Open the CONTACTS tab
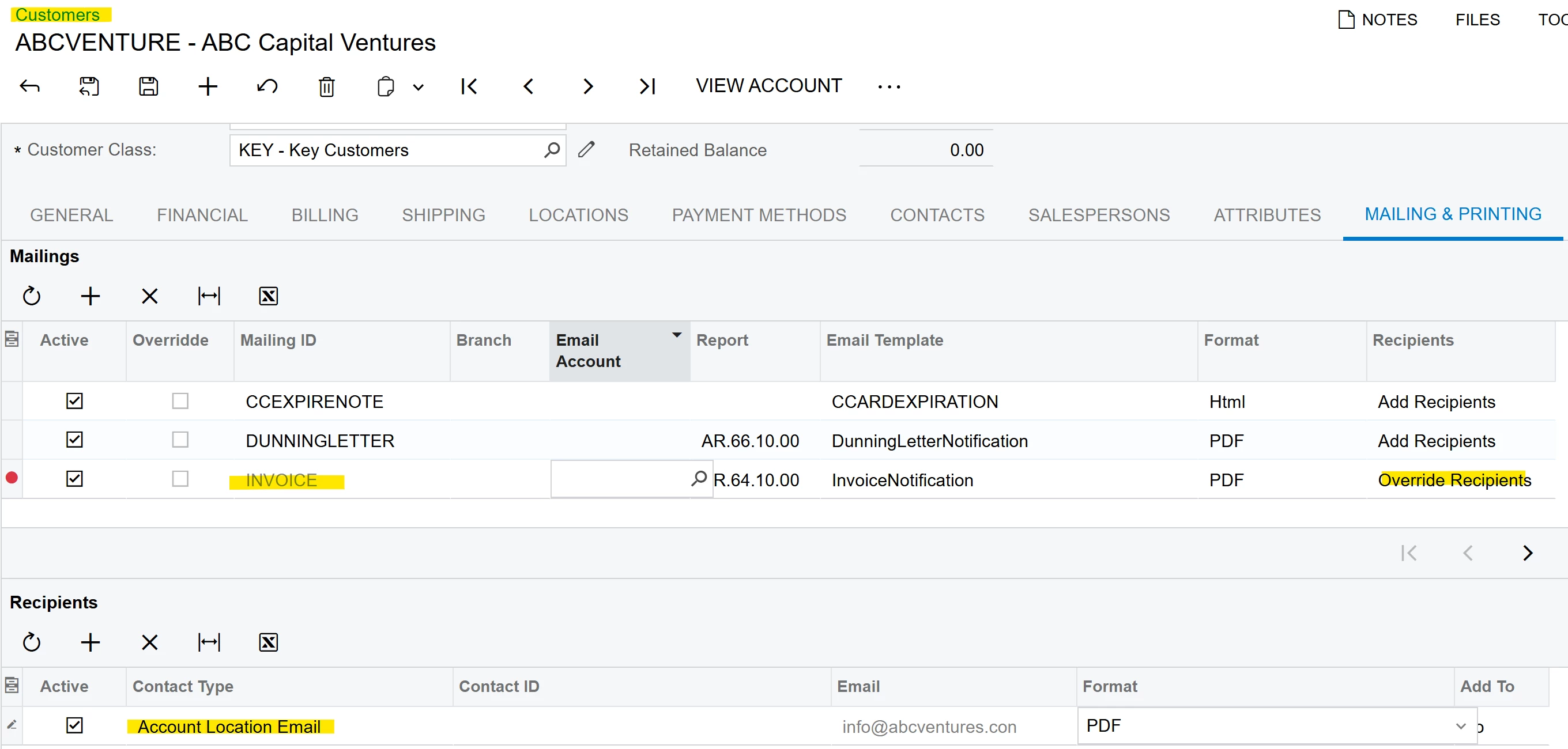 937,215
